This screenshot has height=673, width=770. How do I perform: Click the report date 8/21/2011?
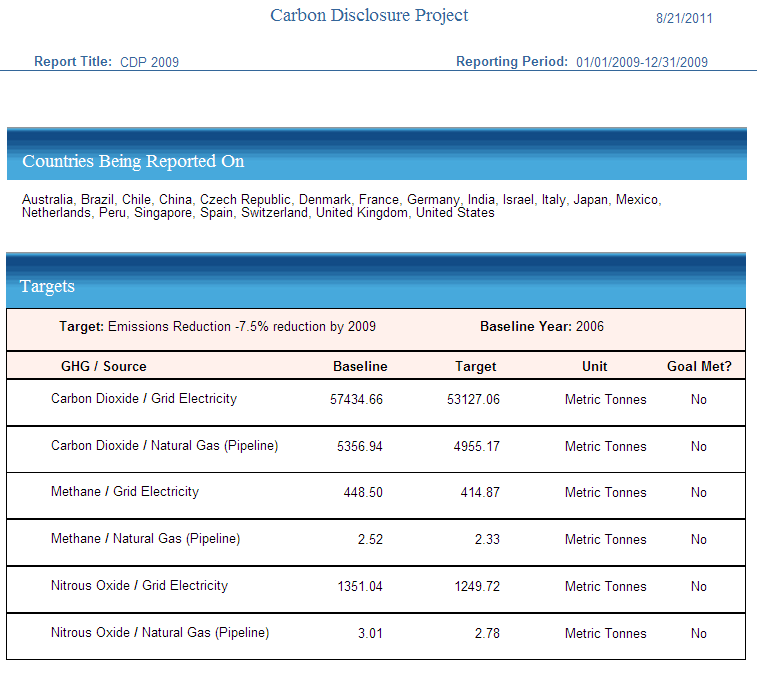tap(684, 19)
